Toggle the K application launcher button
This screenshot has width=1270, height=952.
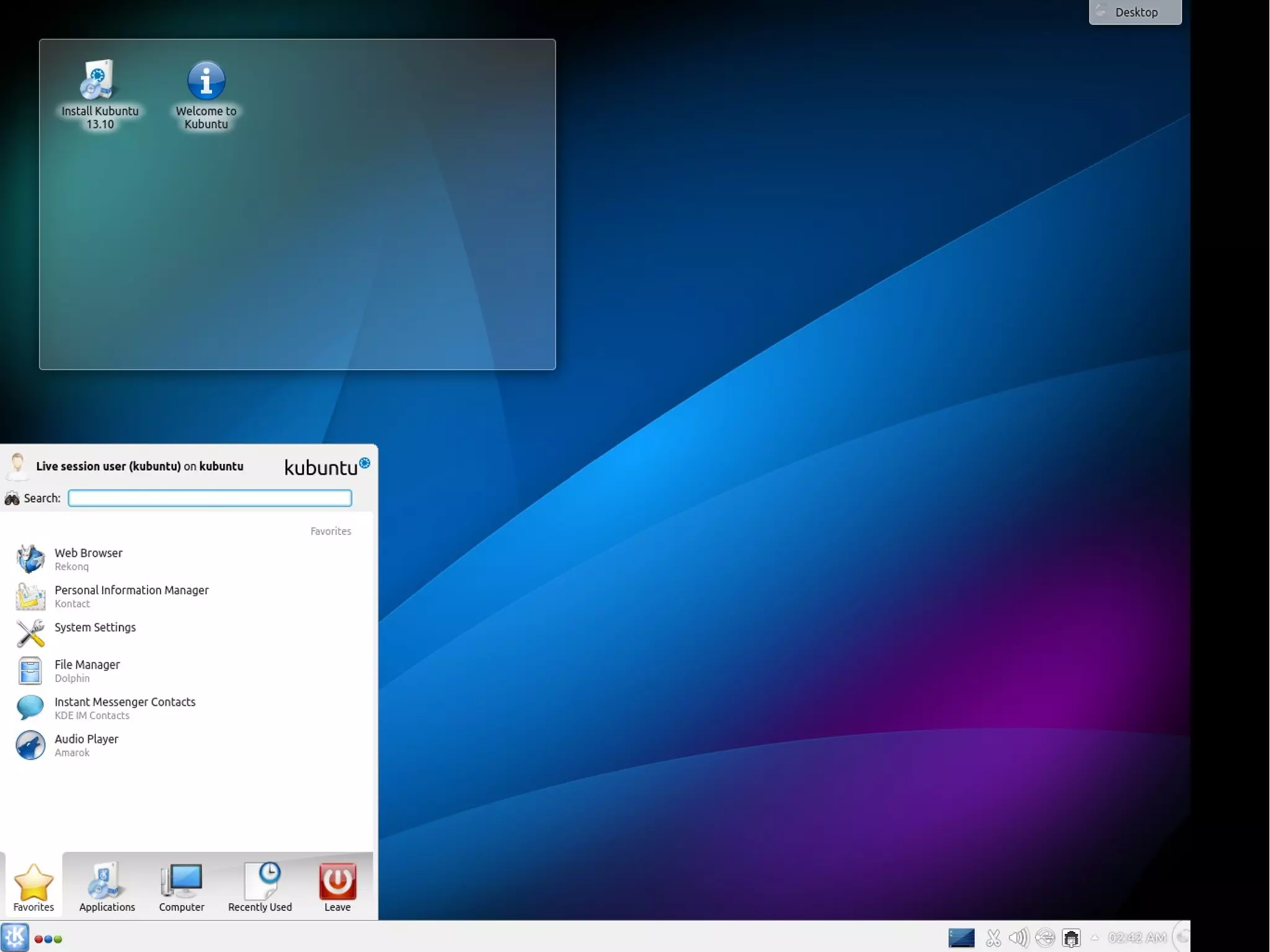[x=15, y=937]
